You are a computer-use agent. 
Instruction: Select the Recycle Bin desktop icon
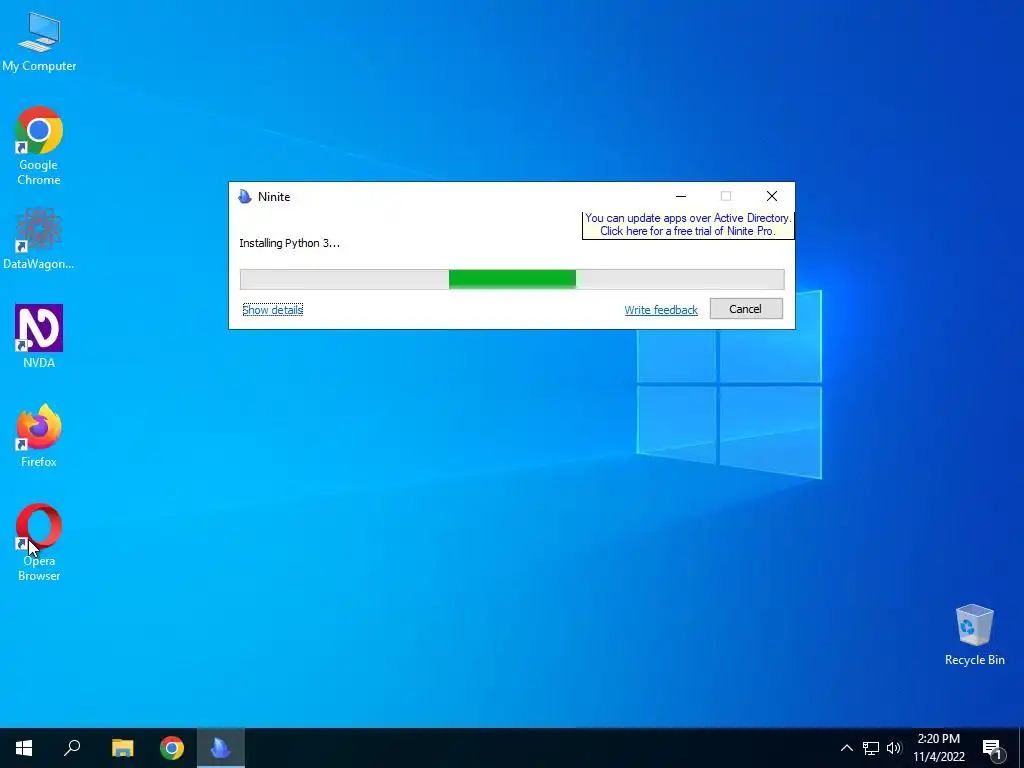[x=974, y=635]
